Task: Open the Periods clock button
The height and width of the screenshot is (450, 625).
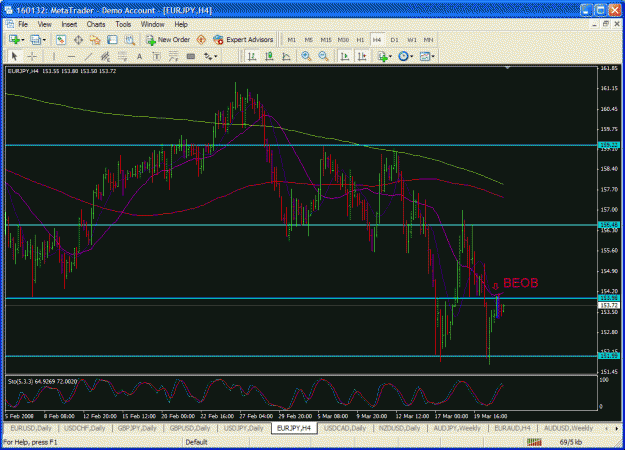Action: click(403, 56)
